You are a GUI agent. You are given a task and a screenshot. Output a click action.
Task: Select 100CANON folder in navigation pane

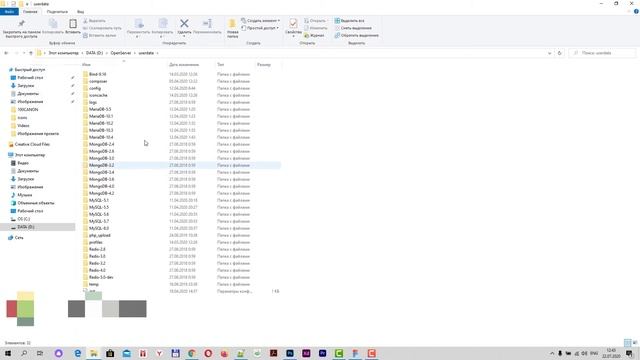tap(27, 110)
